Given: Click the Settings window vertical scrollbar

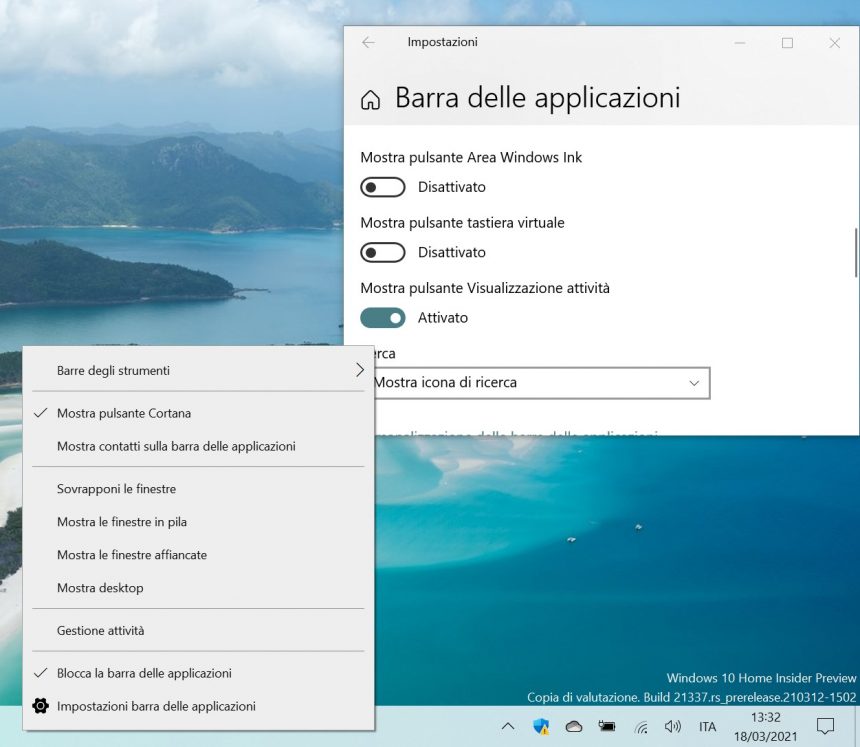Looking at the screenshot, I should pyautogui.click(x=856, y=253).
